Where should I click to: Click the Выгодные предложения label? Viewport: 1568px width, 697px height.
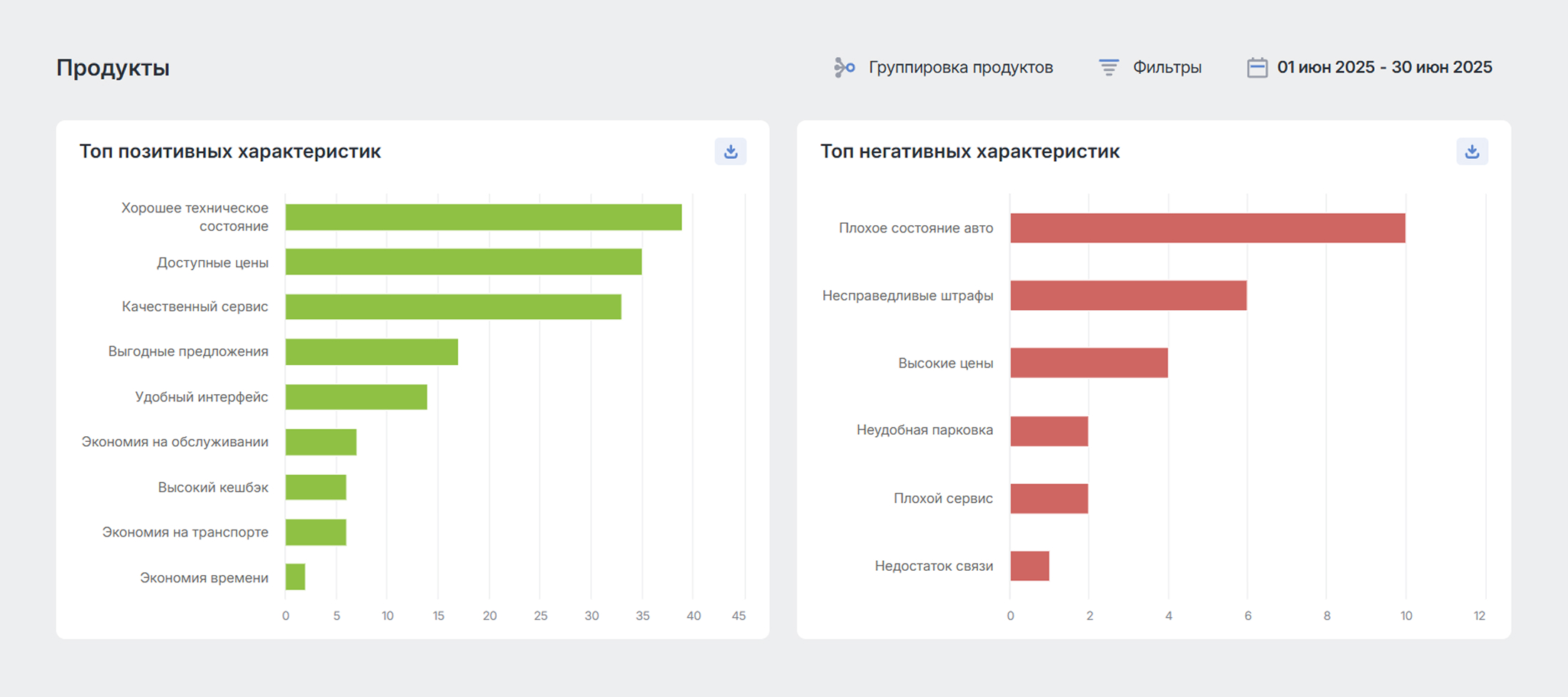point(188,351)
